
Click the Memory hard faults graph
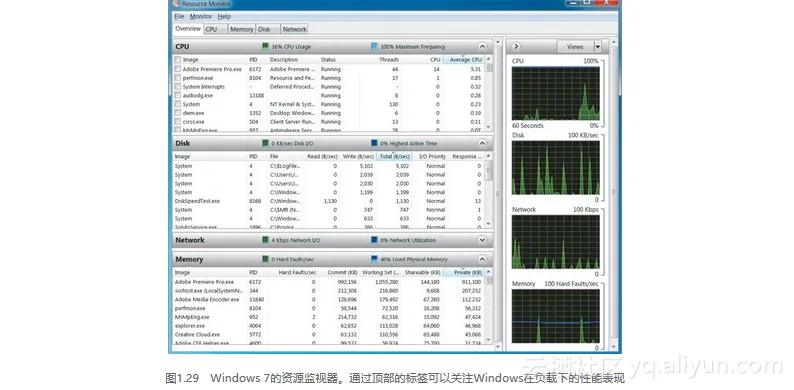pyautogui.click(x=555, y=317)
